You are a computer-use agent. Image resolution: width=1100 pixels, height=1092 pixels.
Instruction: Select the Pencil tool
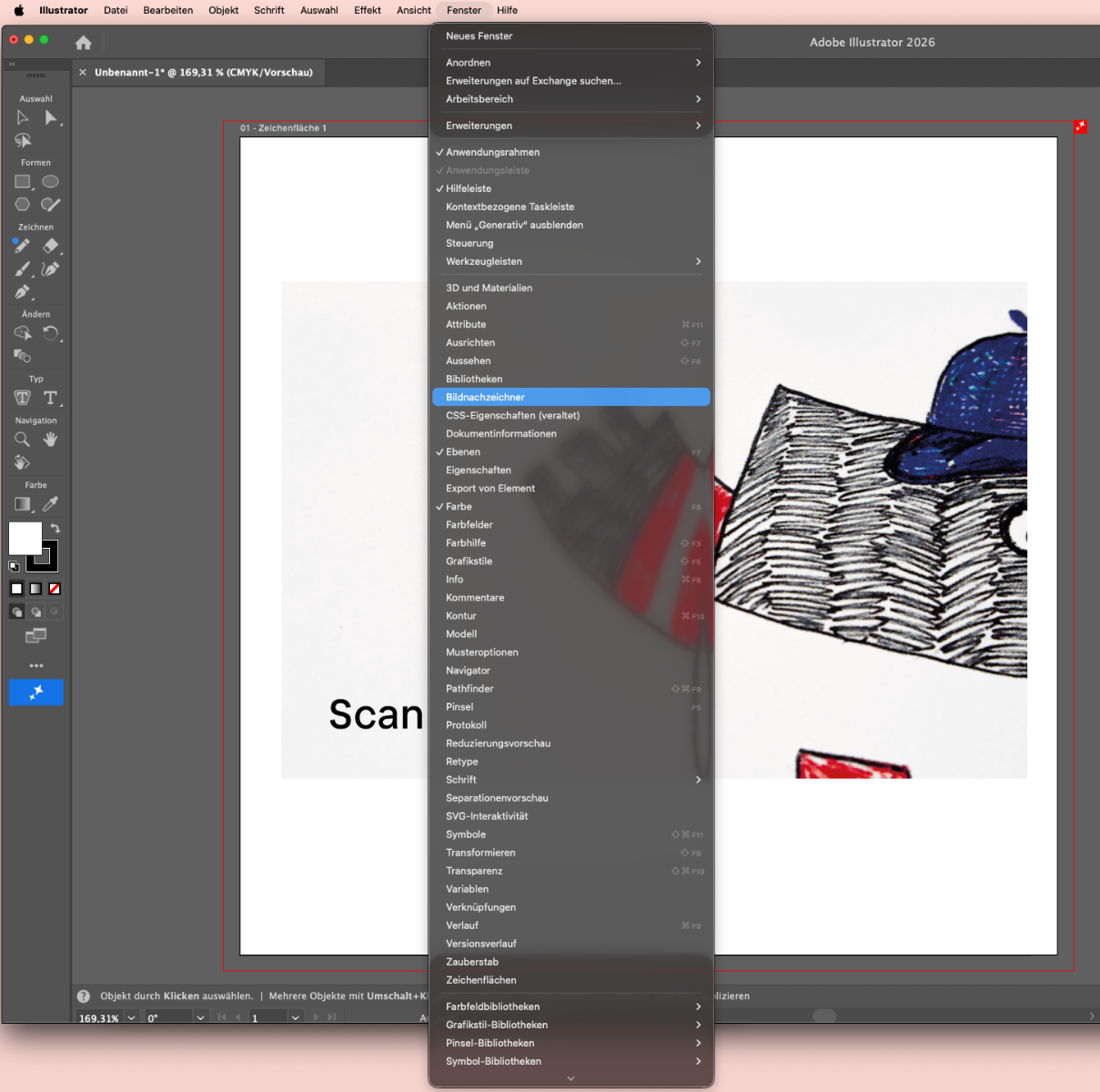click(x=22, y=246)
